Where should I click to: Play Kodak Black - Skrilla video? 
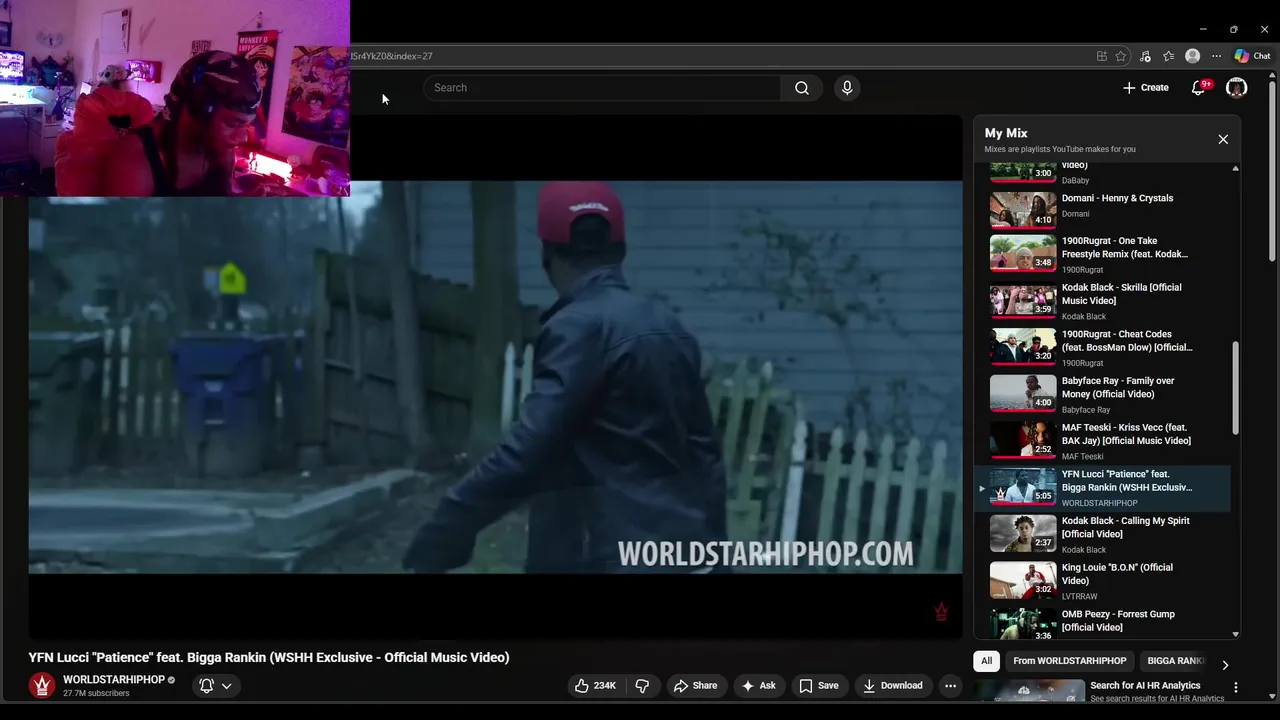1102,301
